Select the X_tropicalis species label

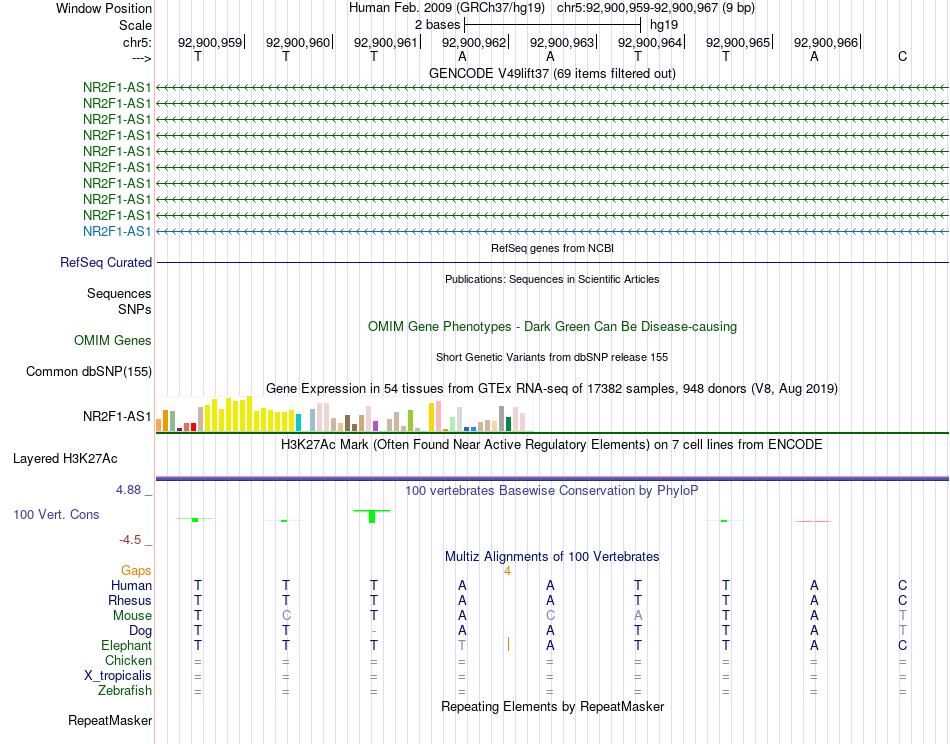pyautogui.click(x=118, y=676)
